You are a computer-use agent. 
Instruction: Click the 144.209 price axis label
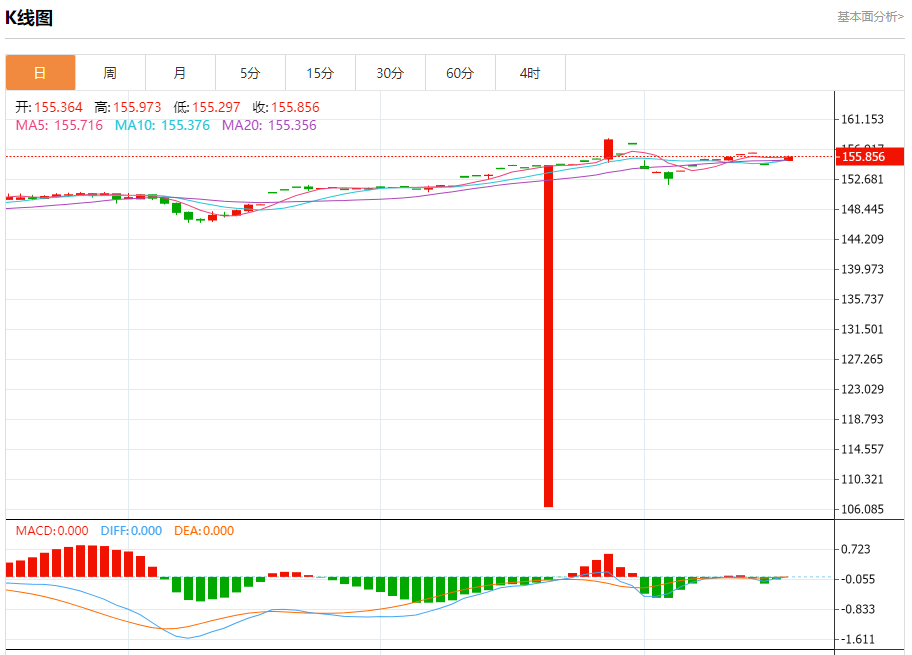pos(863,239)
